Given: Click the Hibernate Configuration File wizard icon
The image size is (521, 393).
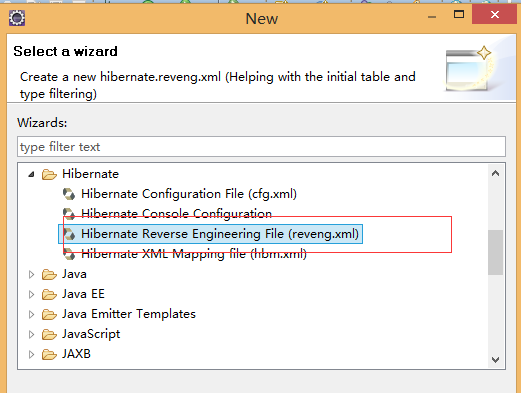Looking at the screenshot, I should pyautogui.click(x=69, y=194).
